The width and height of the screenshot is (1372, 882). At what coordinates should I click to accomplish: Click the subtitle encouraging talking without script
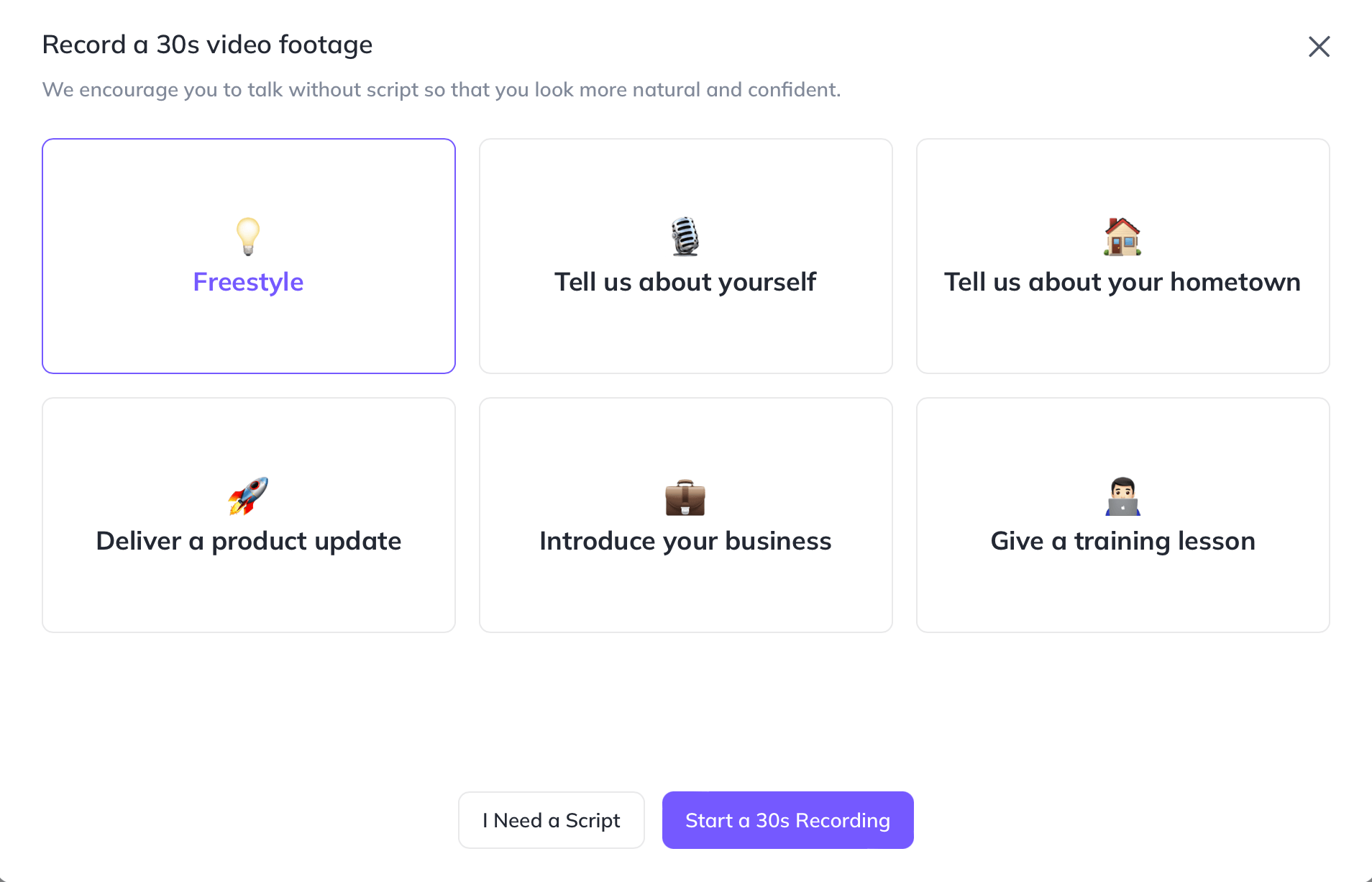[441, 89]
